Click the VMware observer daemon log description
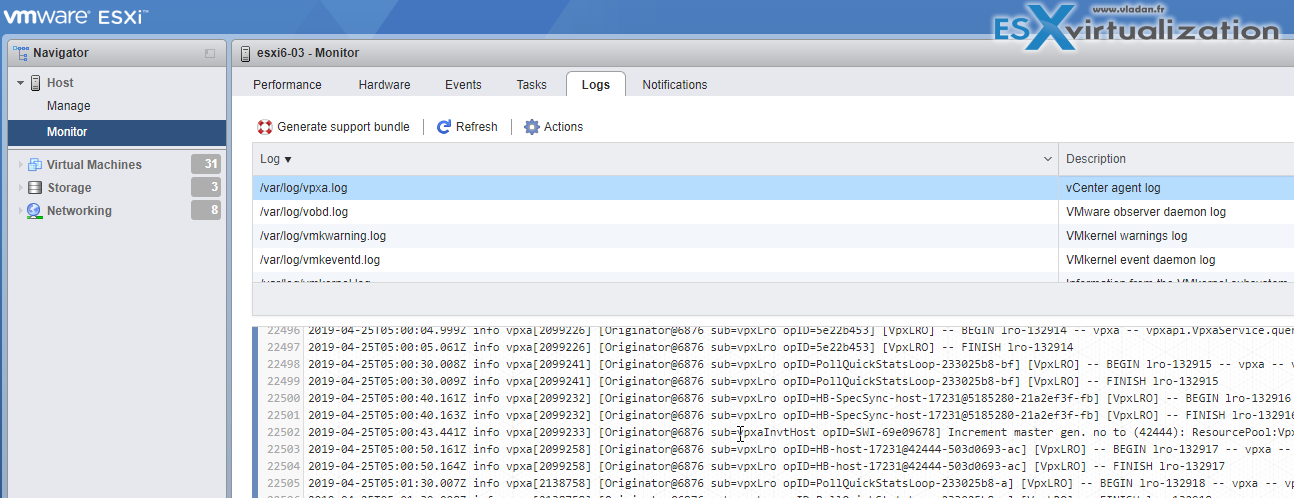The width and height of the screenshot is (1294, 498). [x=1145, y=212]
